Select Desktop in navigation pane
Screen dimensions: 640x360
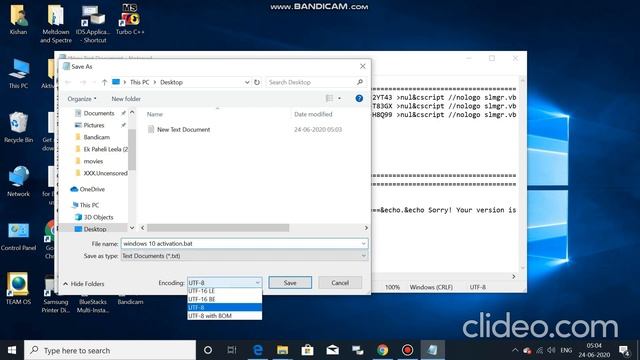95,229
